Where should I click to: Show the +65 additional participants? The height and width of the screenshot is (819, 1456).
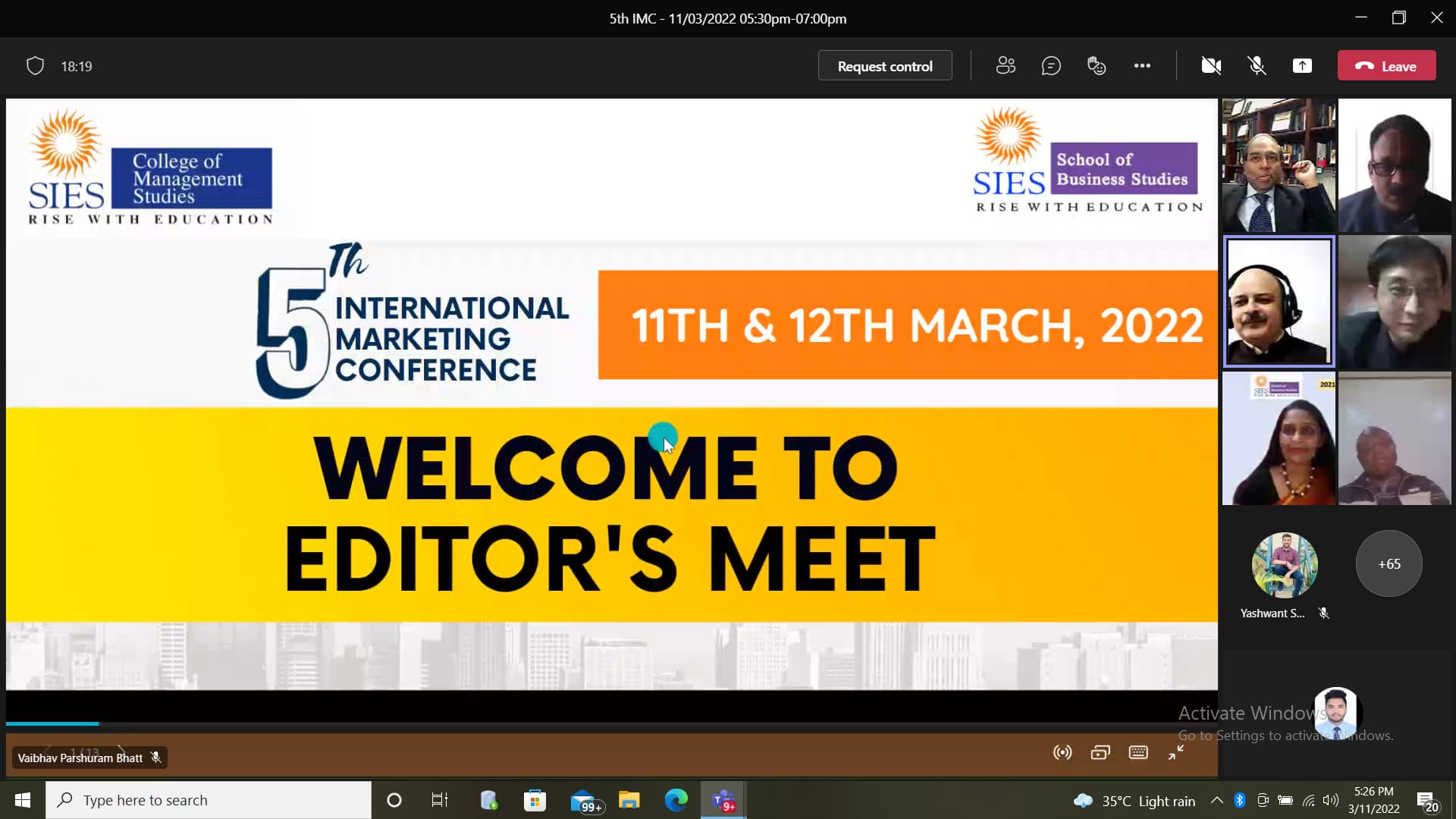tap(1389, 563)
